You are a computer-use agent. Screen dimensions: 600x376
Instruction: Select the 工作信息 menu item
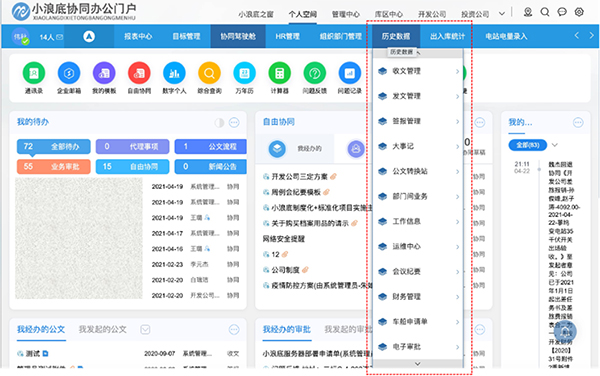tap(418, 221)
